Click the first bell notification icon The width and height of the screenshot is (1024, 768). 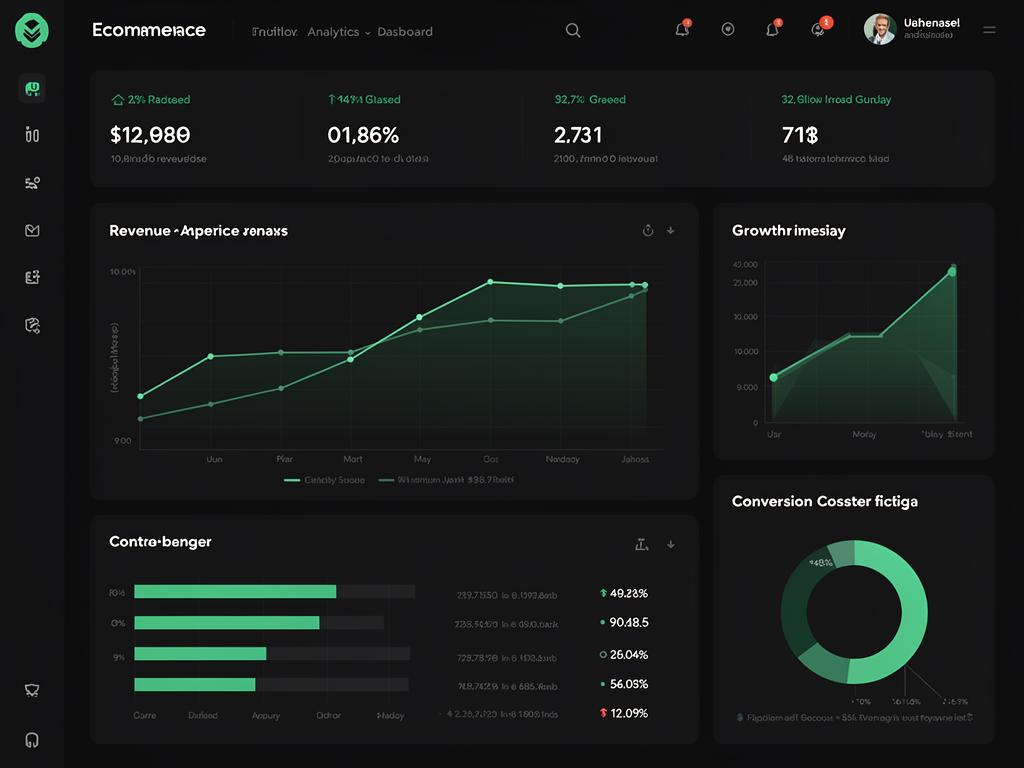pos(682,29)
